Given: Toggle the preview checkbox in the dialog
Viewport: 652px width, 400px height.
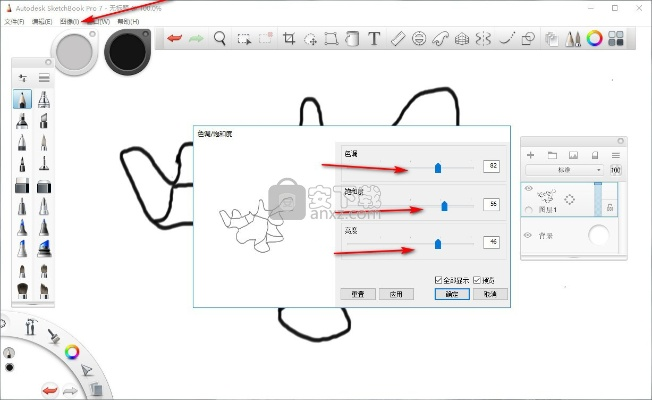Looking at the screenshot, I should (477, 280).
